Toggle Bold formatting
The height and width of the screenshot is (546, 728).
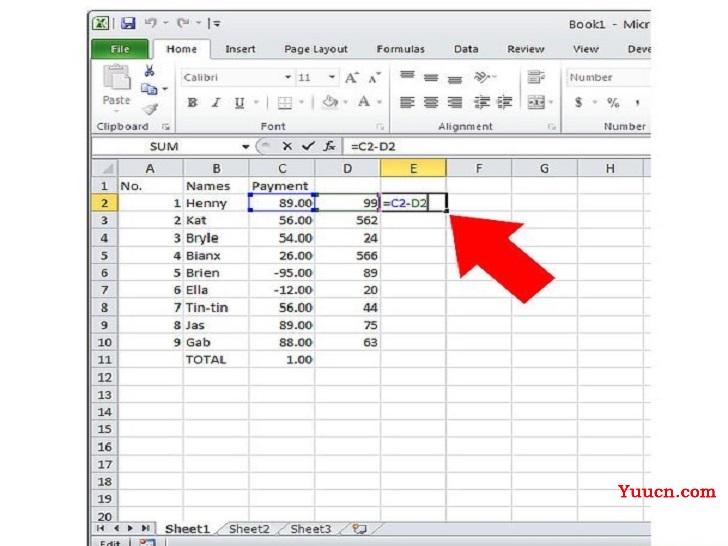tap(192, 103)
